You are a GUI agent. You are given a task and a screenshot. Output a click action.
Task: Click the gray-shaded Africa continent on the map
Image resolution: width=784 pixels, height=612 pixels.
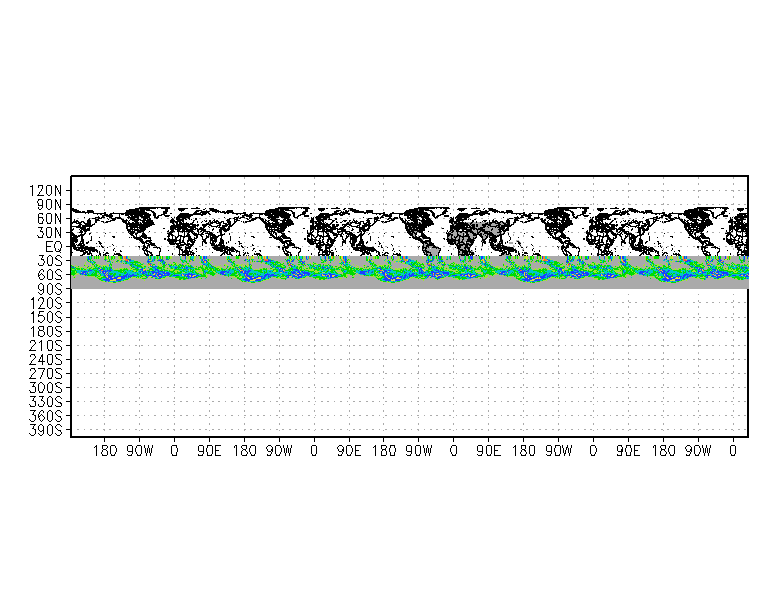[461, 240]
